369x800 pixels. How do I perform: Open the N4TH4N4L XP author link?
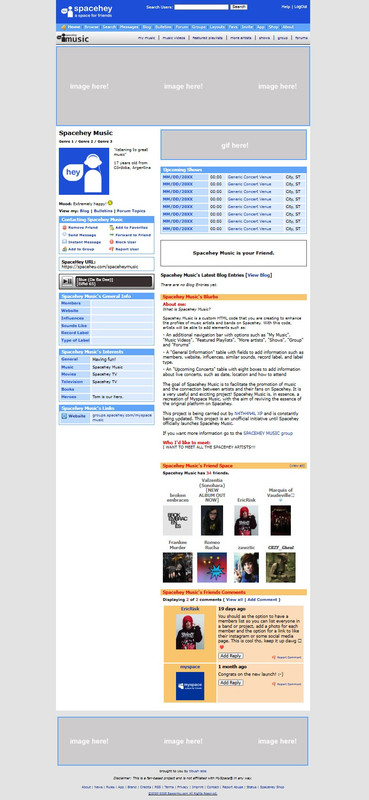[x=249, y=413]
